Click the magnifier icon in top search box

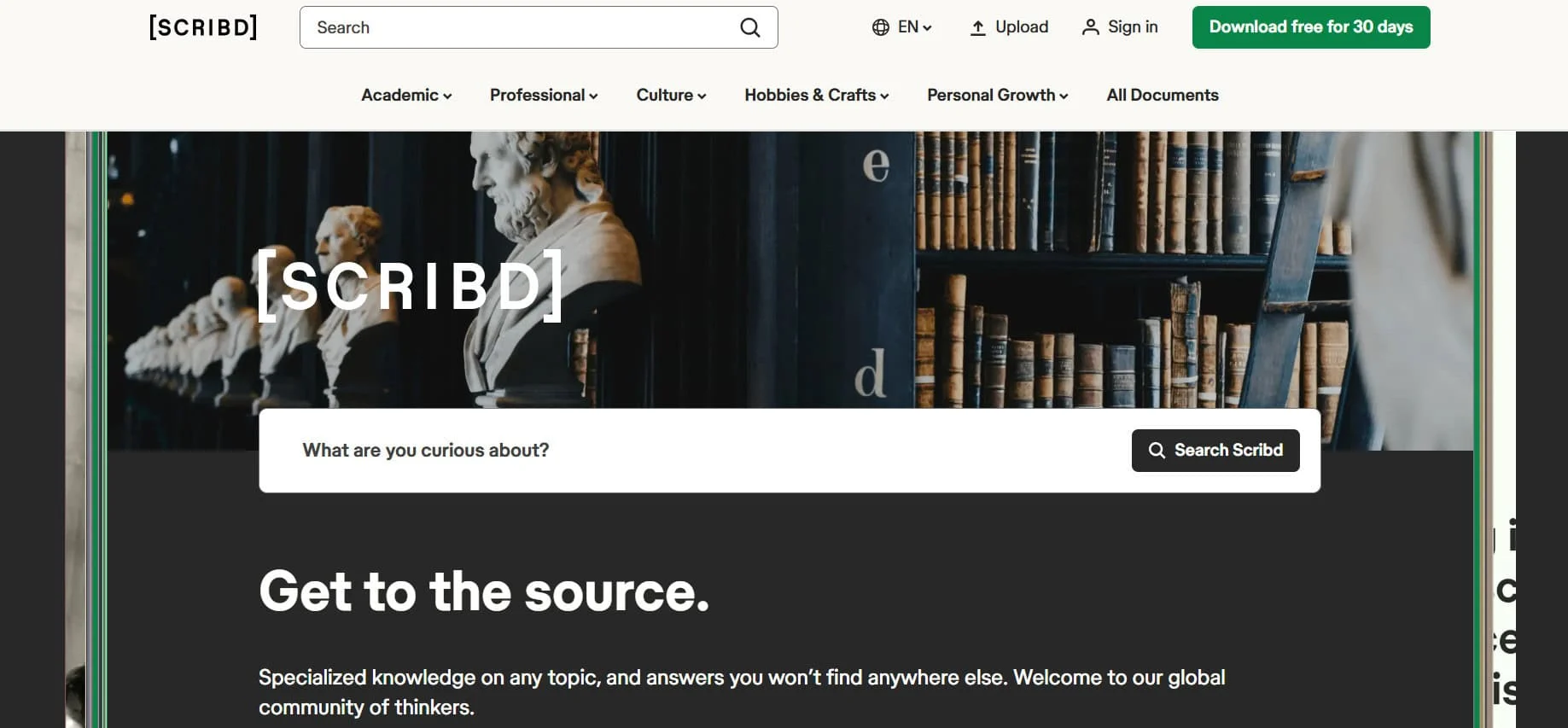[x=750, y=27]
